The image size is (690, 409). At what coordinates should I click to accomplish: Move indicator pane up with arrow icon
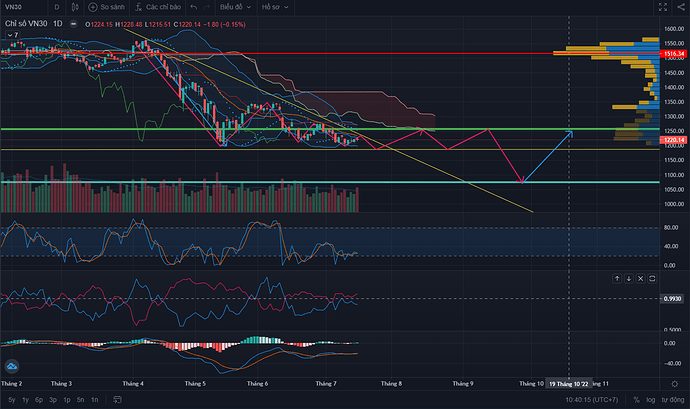[617, 278]
